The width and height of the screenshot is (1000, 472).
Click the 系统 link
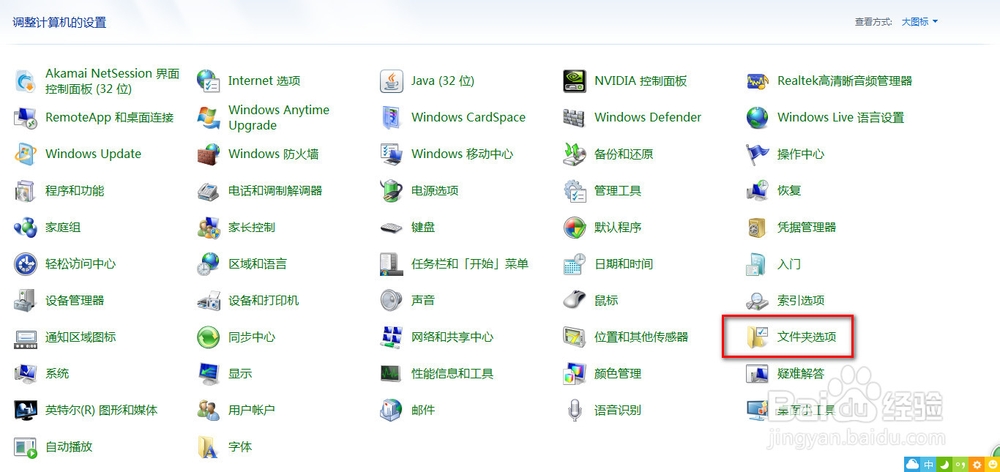[x=57, y=373]
